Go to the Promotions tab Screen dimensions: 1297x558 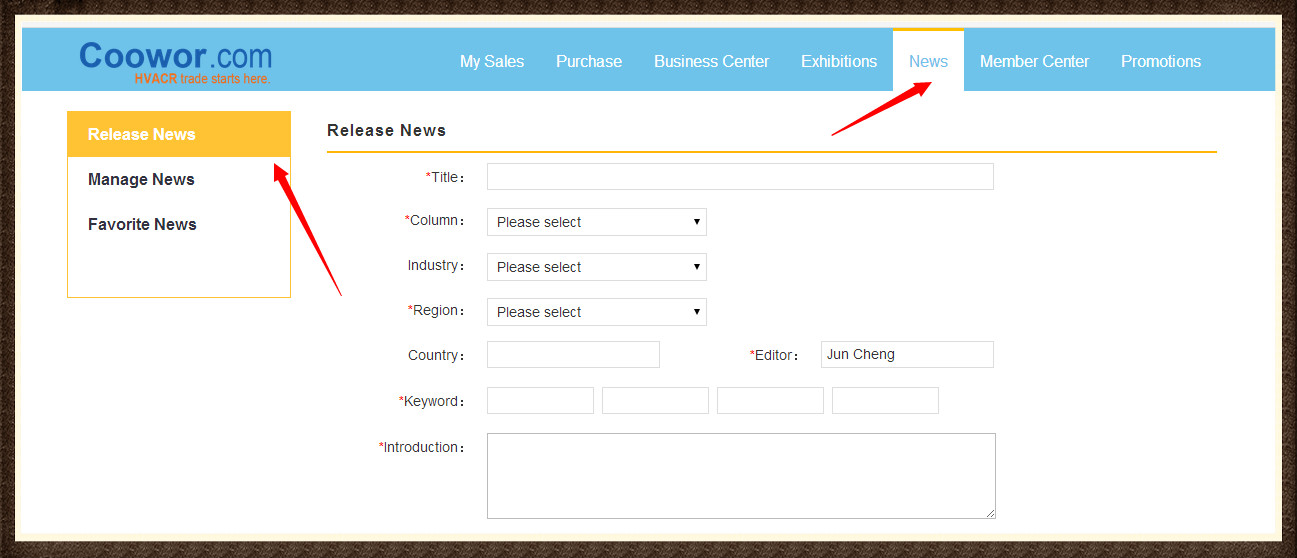pos(1160,61)
